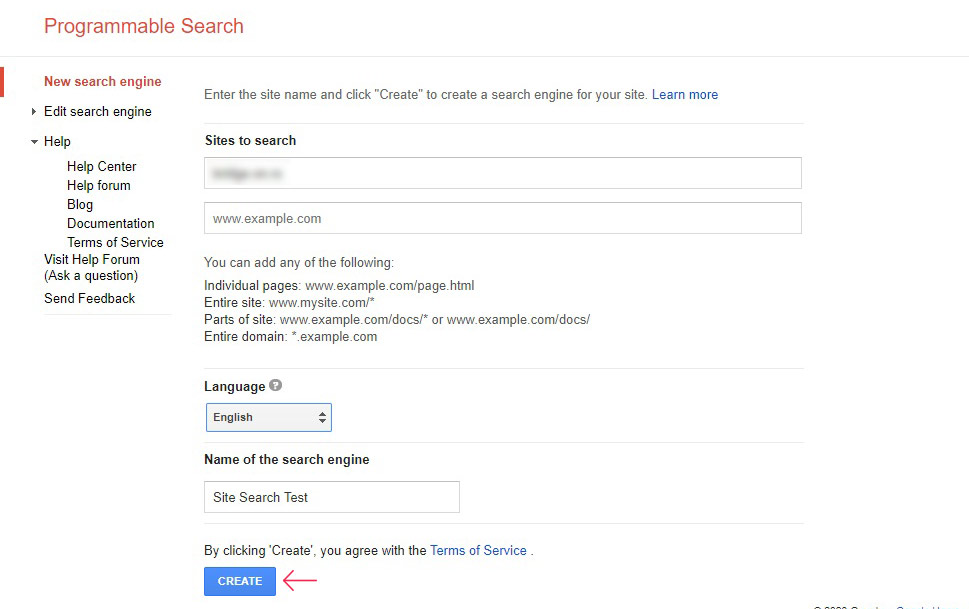Image resolution: width=969 pixels, height=609 pixels.
Task: Click the 'Individual pages' example line
Action: click(x=339, y=286)
